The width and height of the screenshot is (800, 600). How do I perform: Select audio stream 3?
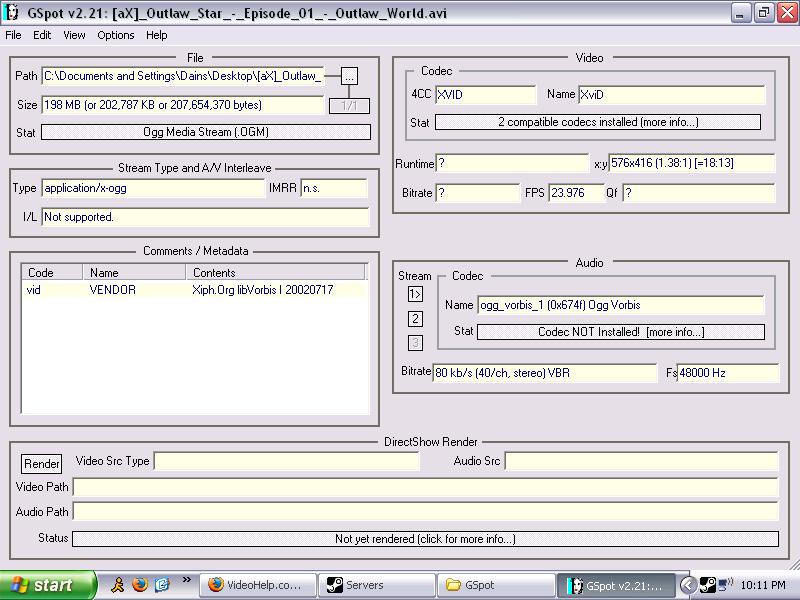coord(415,343)
